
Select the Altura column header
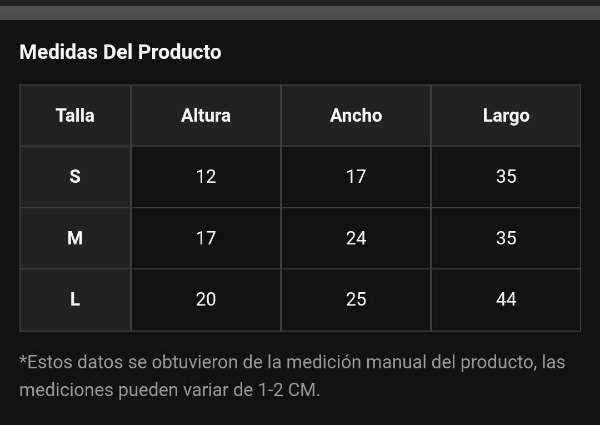click(x=206, y=116)
